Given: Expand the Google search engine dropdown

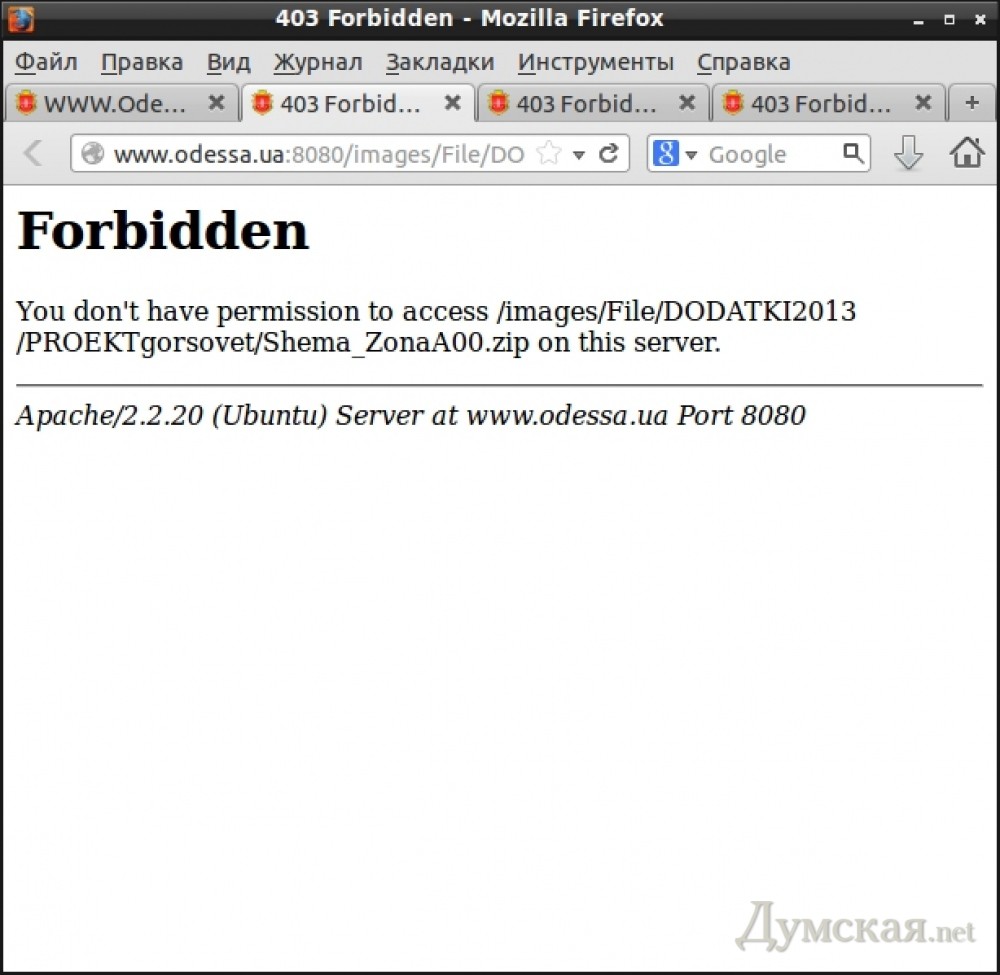Looking at the screenshot, I should [x=691, y=155].
